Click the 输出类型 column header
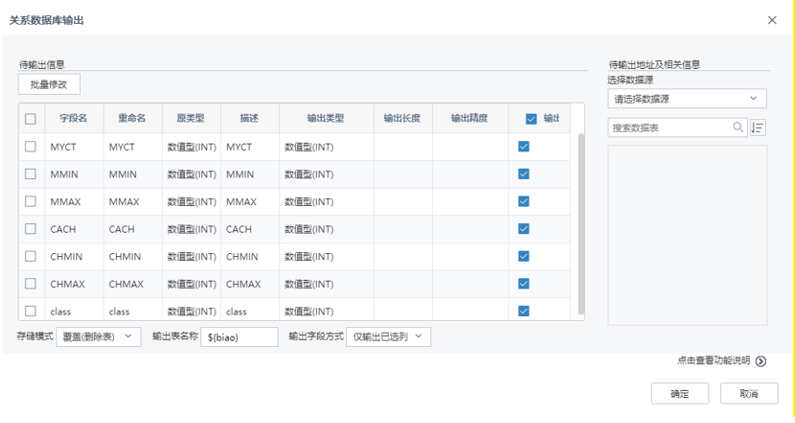 coord(326,118)
